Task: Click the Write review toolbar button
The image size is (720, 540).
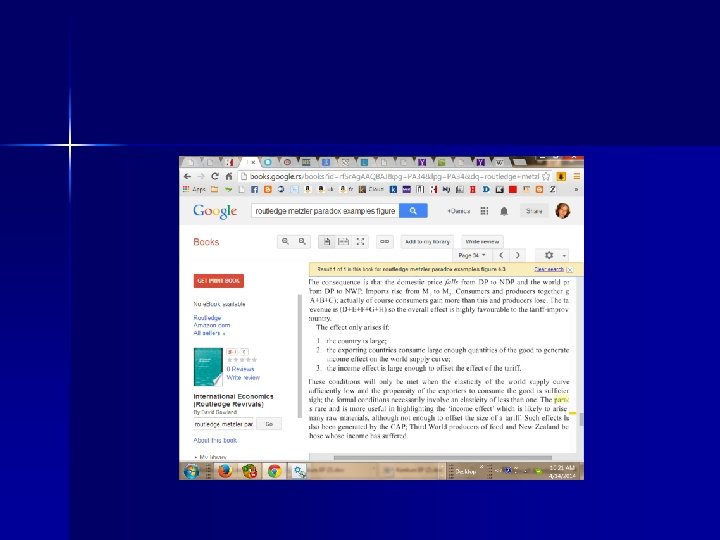Action: tap(482, 242)
